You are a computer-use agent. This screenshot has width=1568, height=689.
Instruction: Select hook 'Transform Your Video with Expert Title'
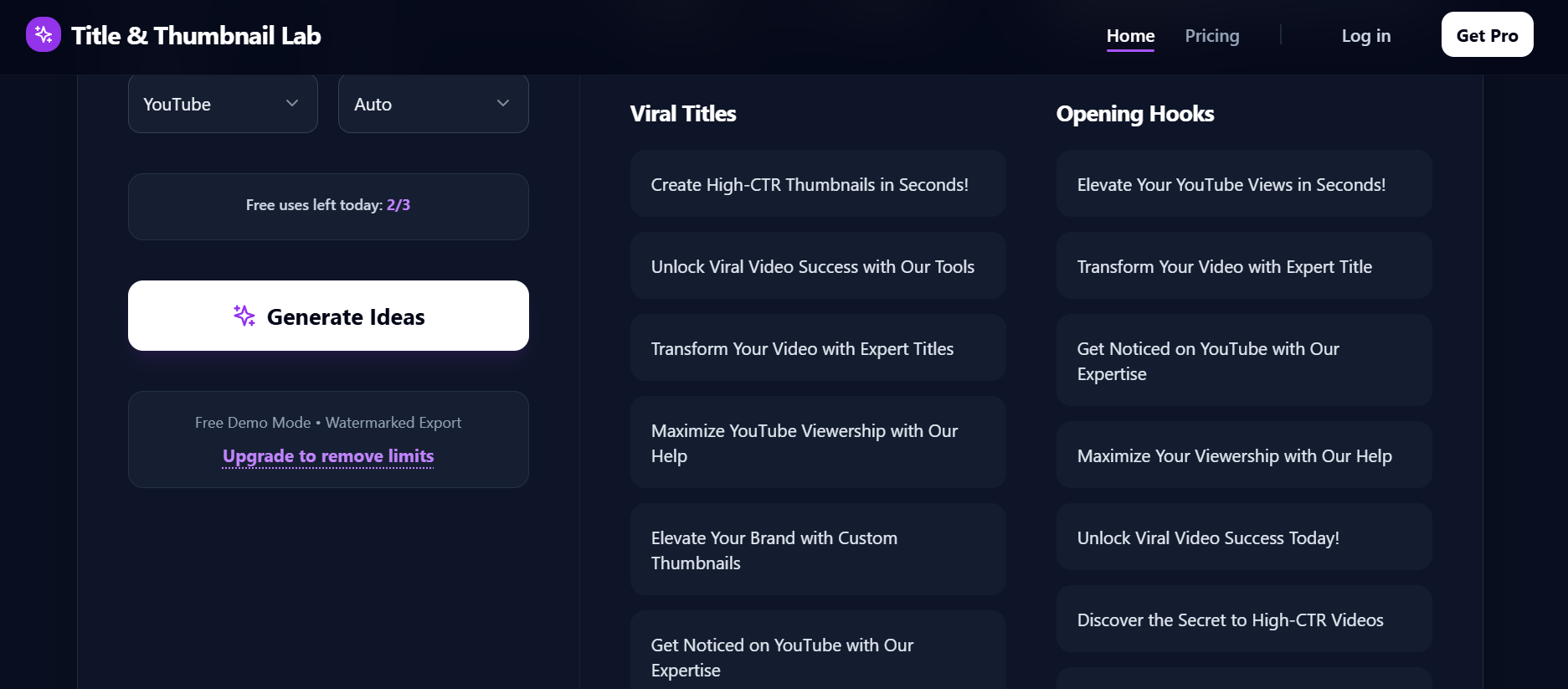click(x=1244, y=266)
